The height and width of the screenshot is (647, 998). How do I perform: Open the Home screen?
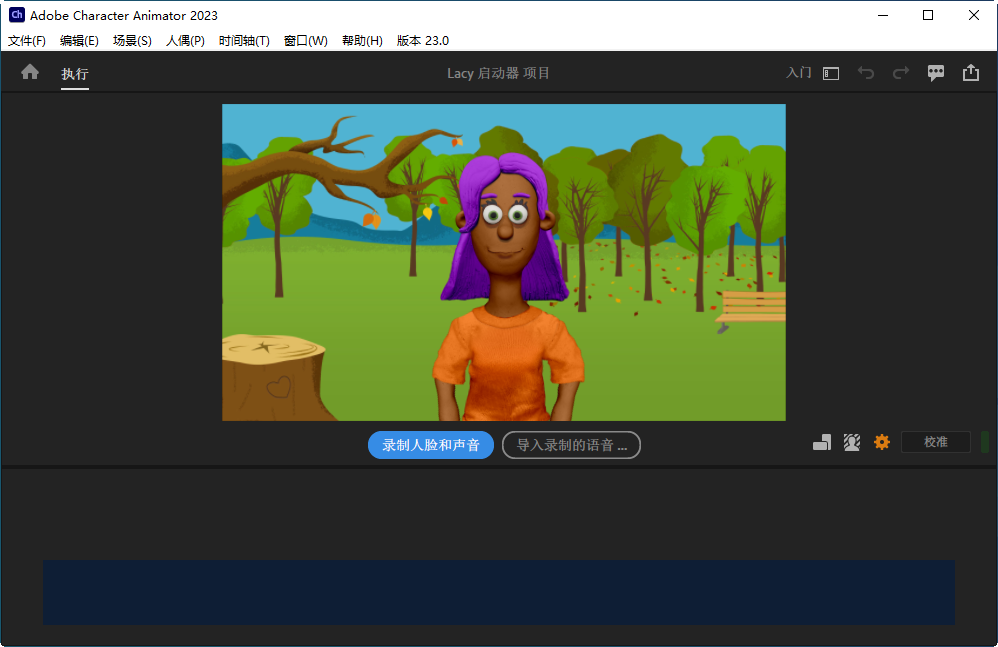click(29, 72)
